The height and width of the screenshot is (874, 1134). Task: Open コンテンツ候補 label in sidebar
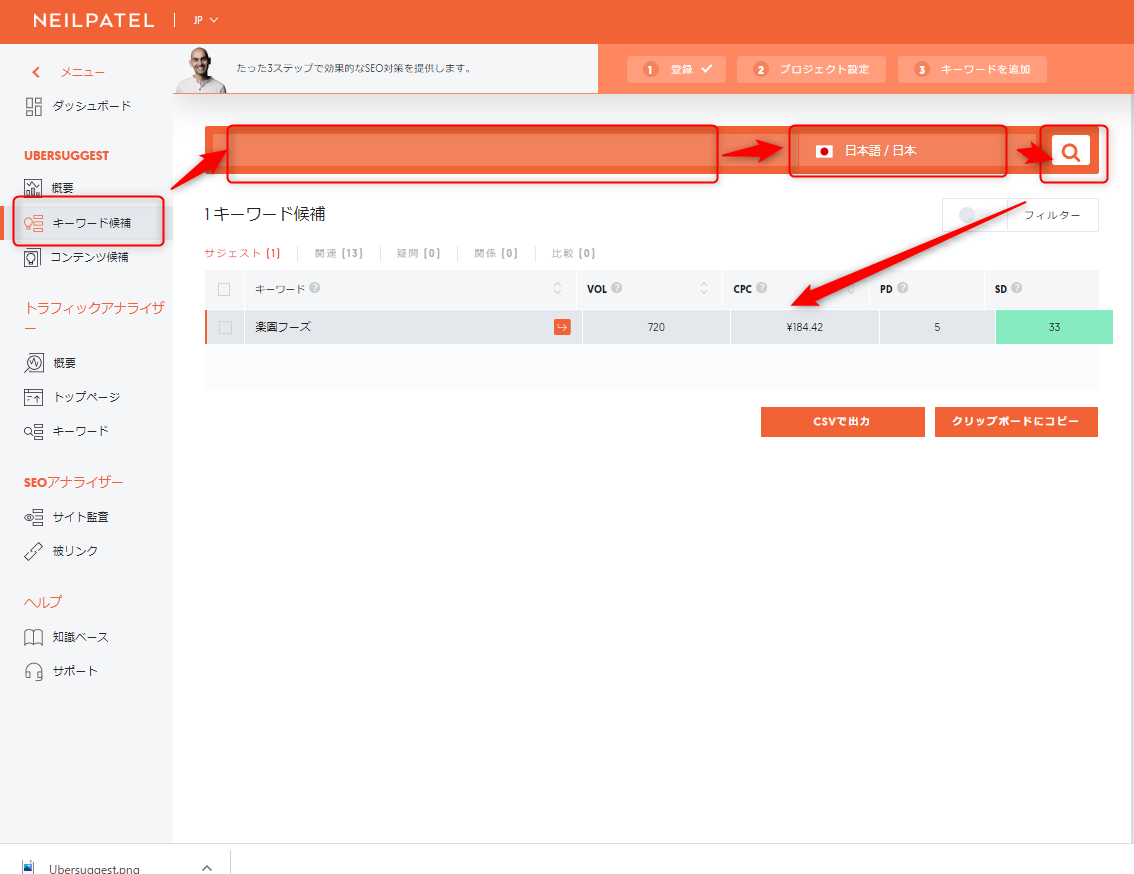[x=90, y=258]
